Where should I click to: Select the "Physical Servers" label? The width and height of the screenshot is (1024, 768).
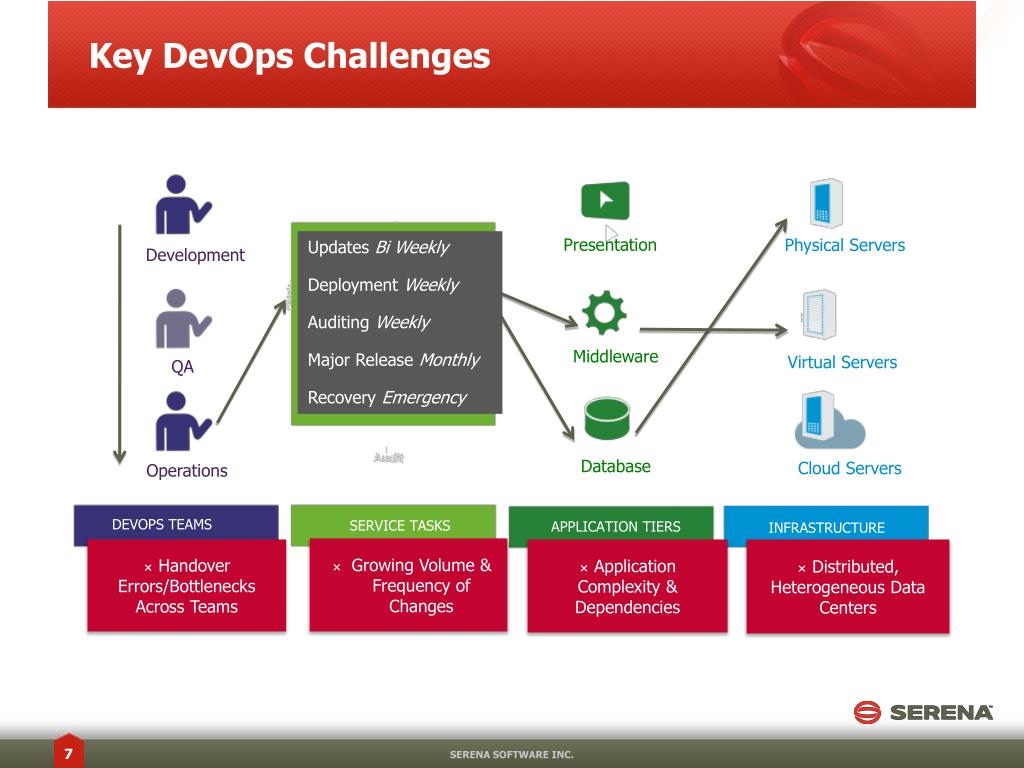(x=844, y=245)
